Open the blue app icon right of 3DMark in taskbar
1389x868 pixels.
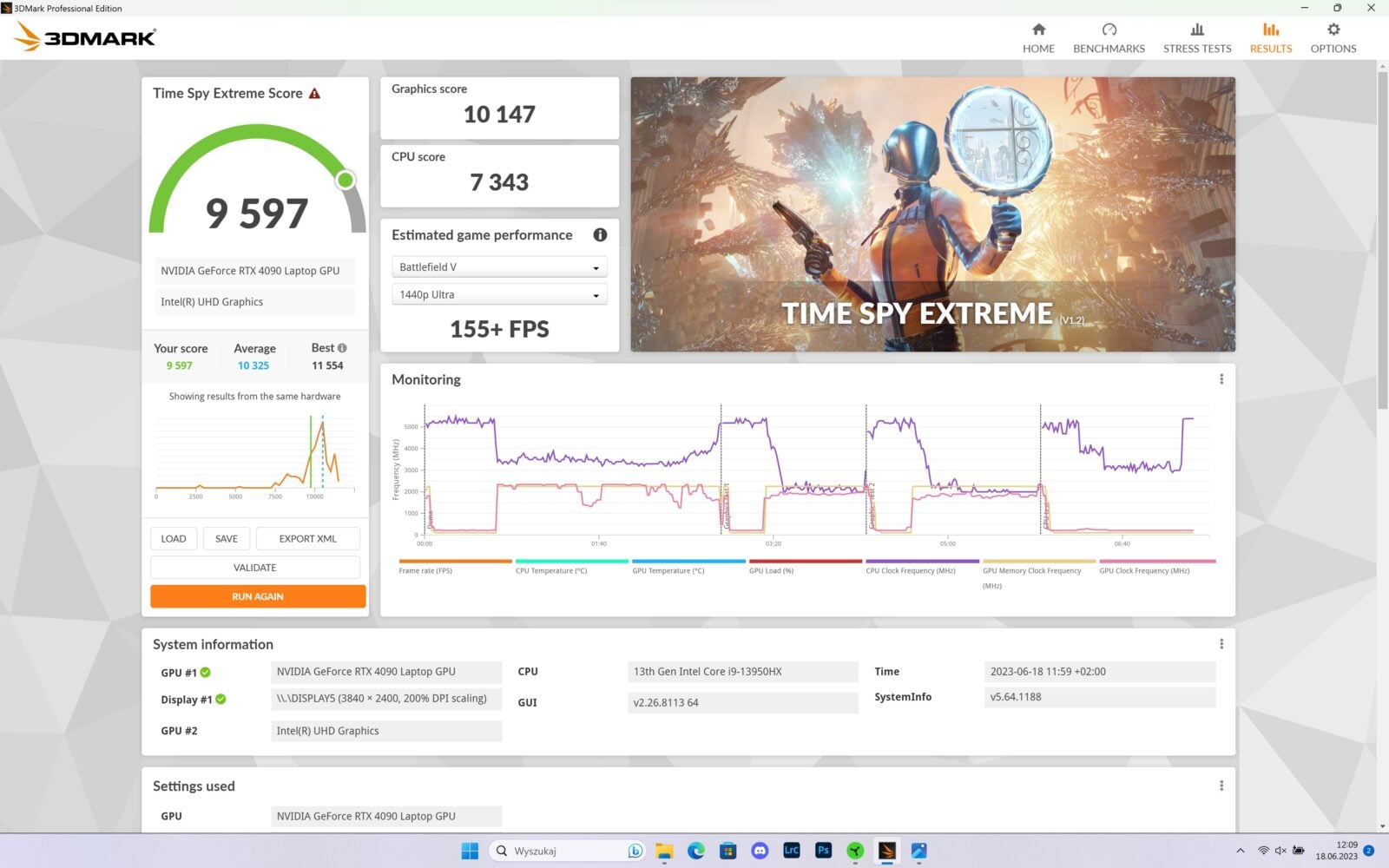918,851
